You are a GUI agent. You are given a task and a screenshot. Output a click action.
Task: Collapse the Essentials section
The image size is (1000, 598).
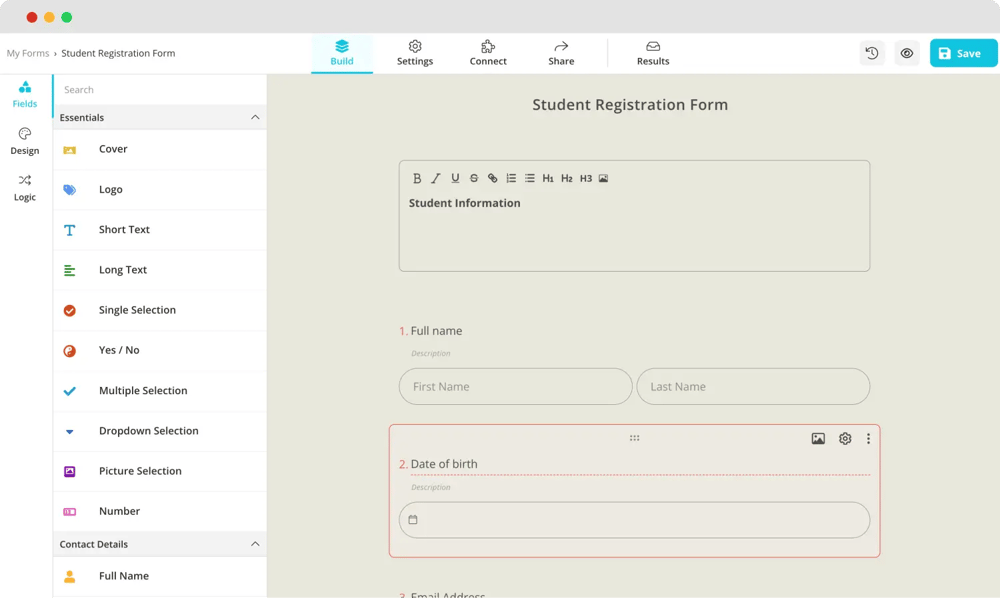[x=255, y=118]
